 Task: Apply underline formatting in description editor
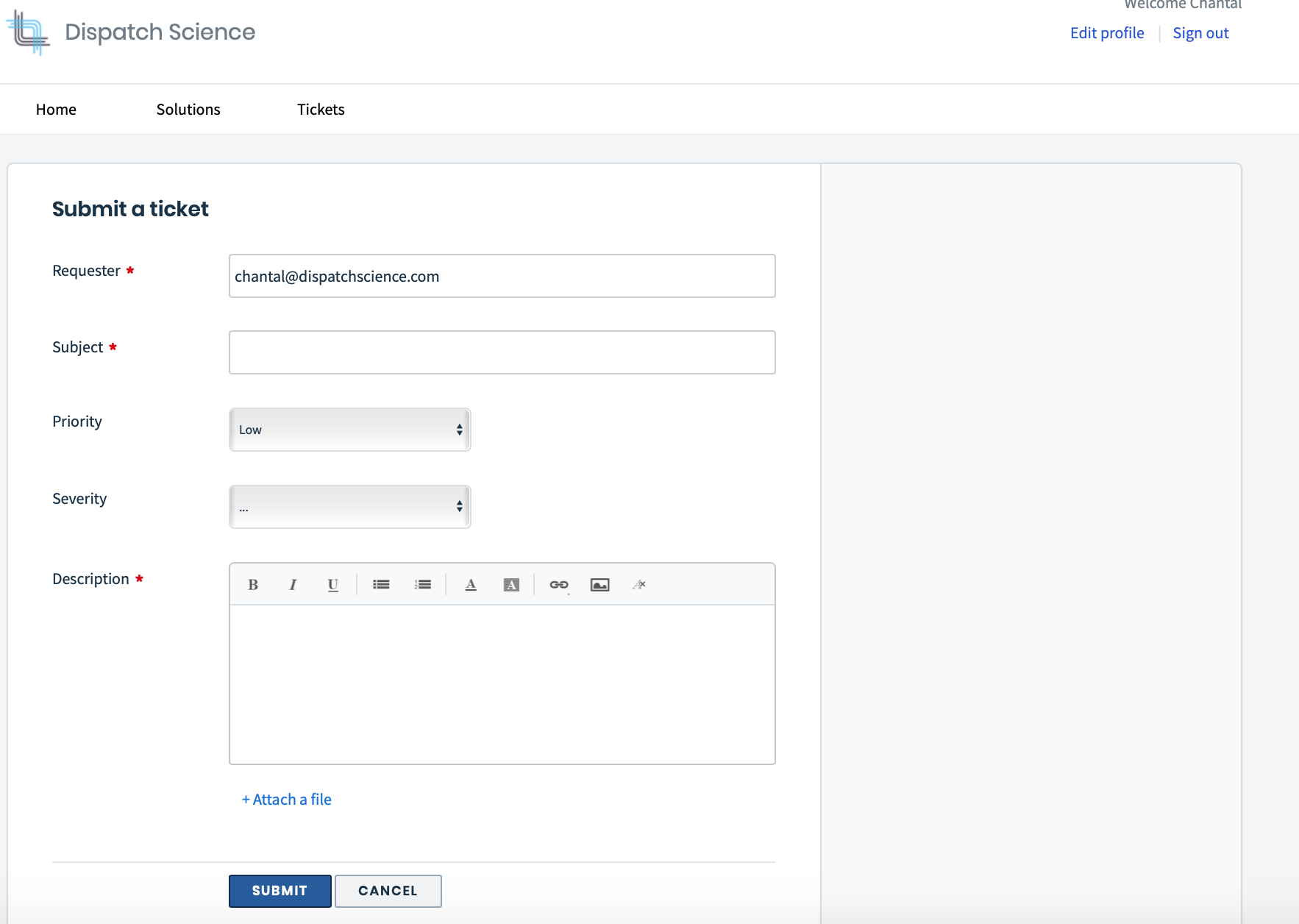332,585
